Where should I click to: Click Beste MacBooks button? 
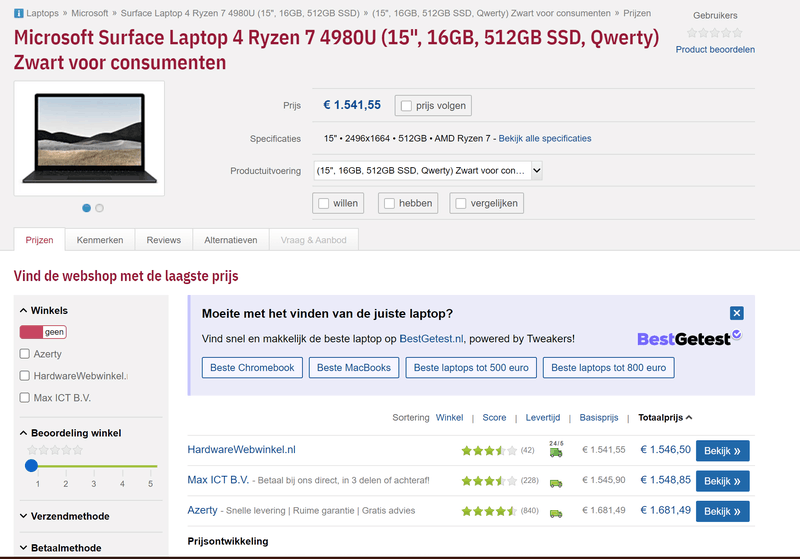(x=354, y=368)
